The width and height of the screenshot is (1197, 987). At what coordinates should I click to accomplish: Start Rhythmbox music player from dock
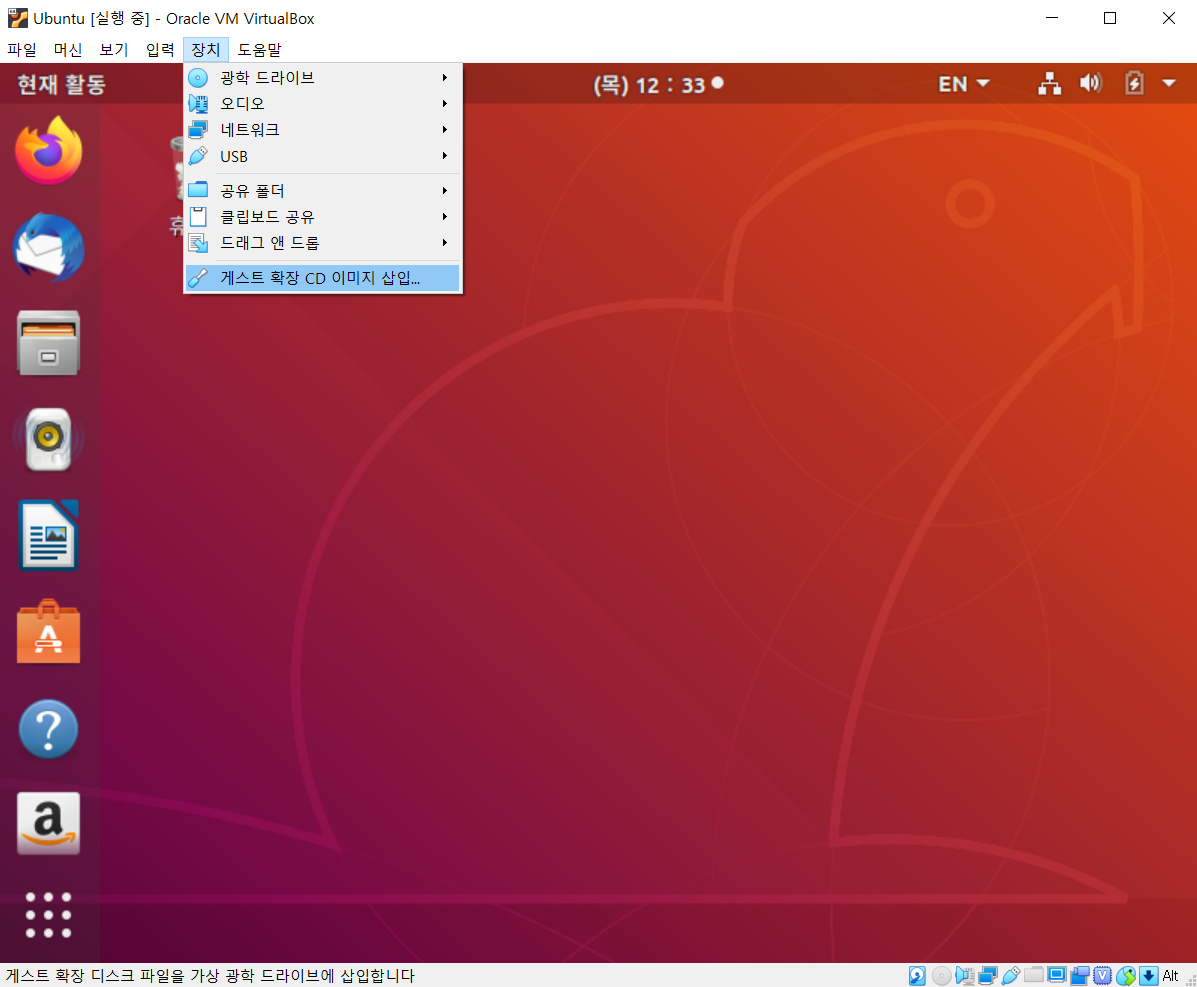49,439
